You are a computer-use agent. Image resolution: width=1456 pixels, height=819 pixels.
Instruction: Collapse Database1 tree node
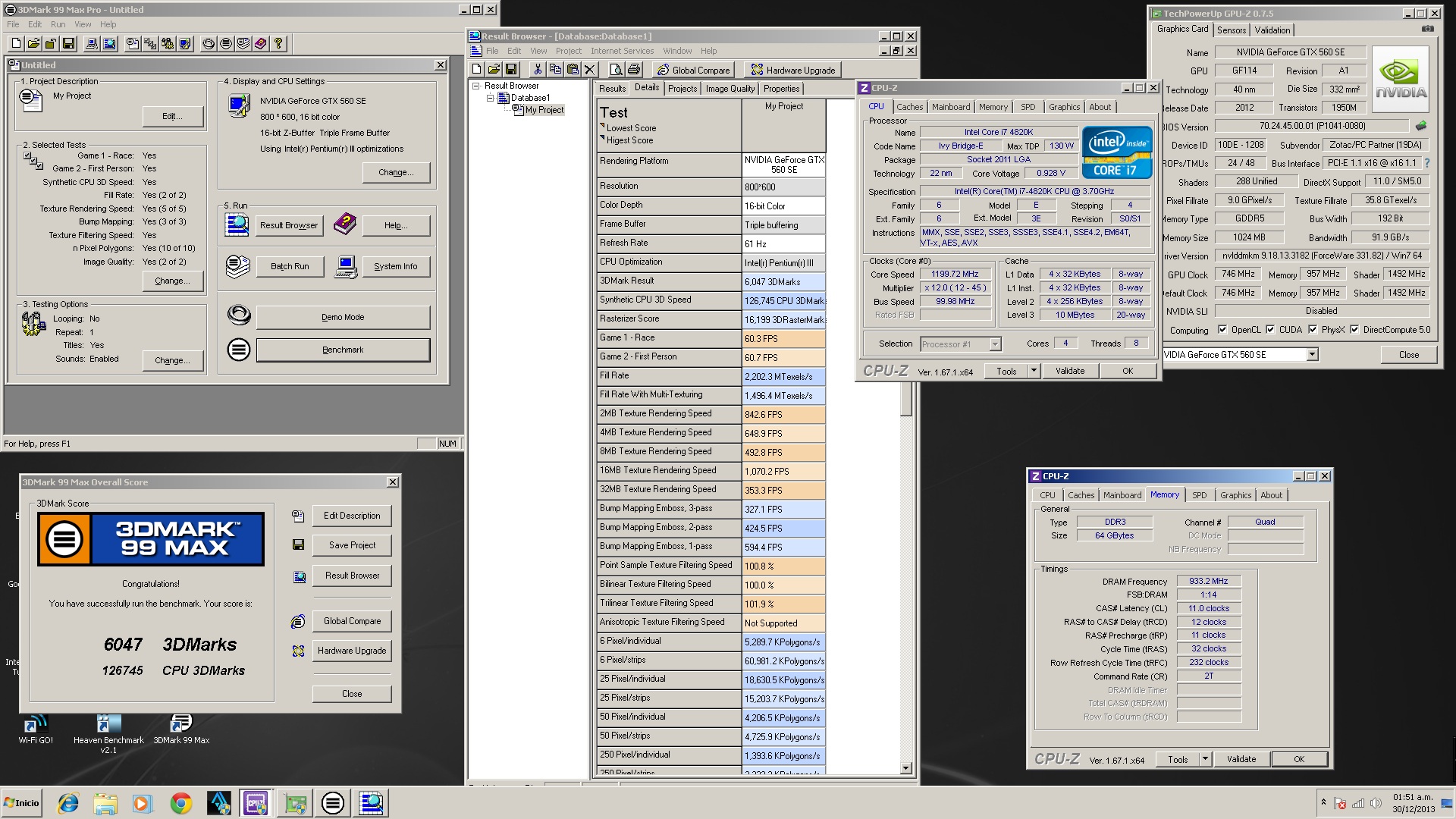(x=490, y=98)
